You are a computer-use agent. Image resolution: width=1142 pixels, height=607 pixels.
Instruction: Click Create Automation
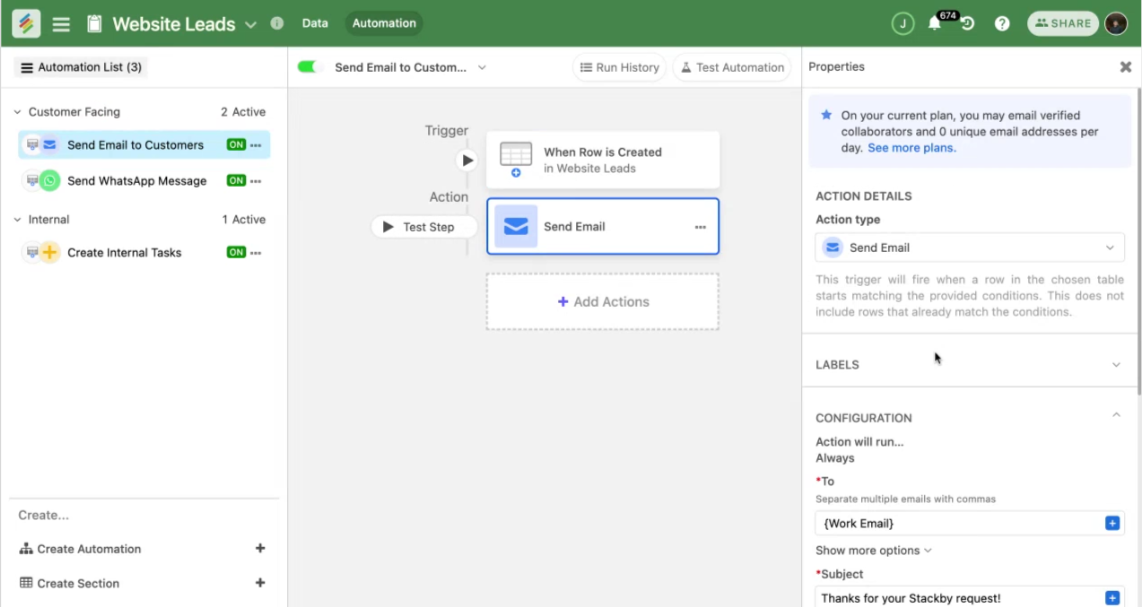(89, 549)
